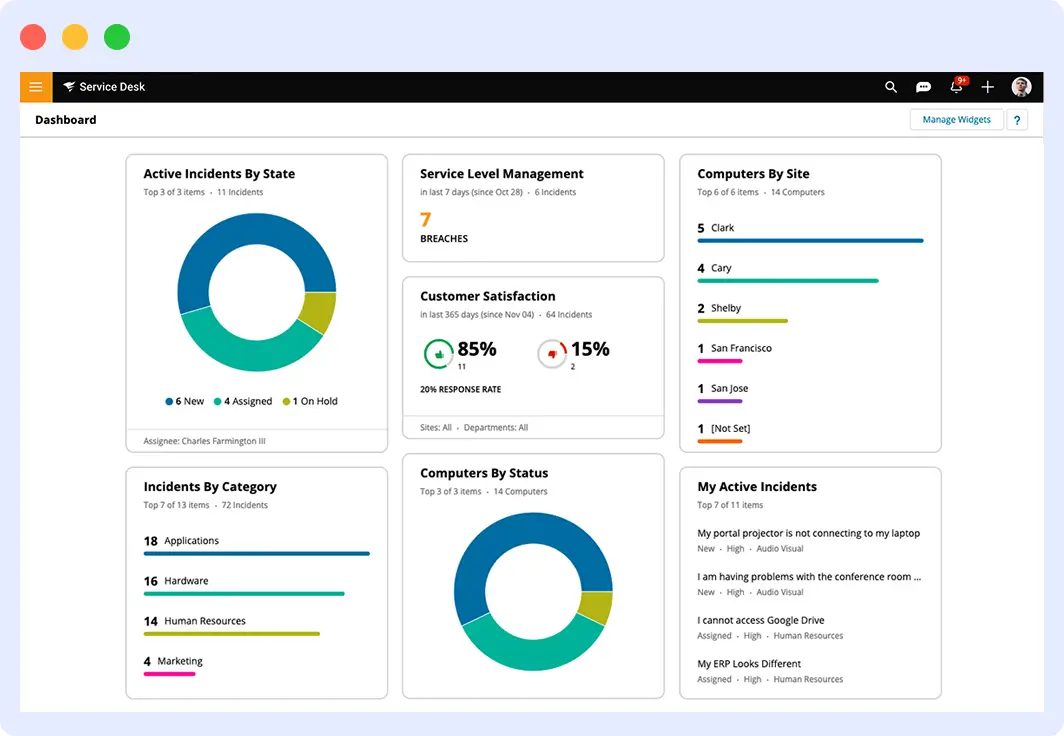
Task: Open the help question mark button
Action: click(1017, 119)
